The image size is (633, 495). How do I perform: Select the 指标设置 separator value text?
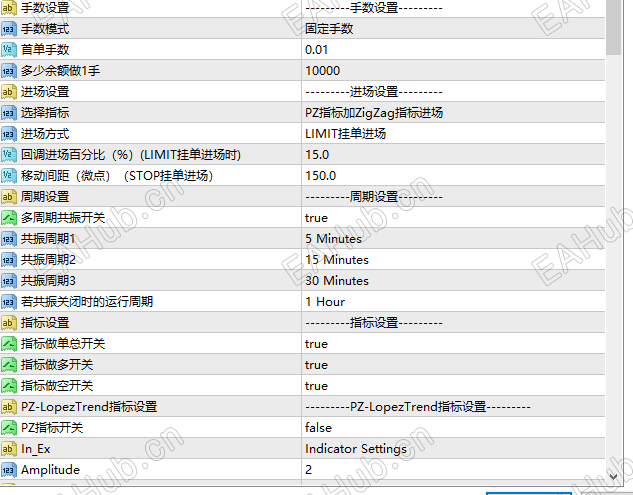click(374, 323)
